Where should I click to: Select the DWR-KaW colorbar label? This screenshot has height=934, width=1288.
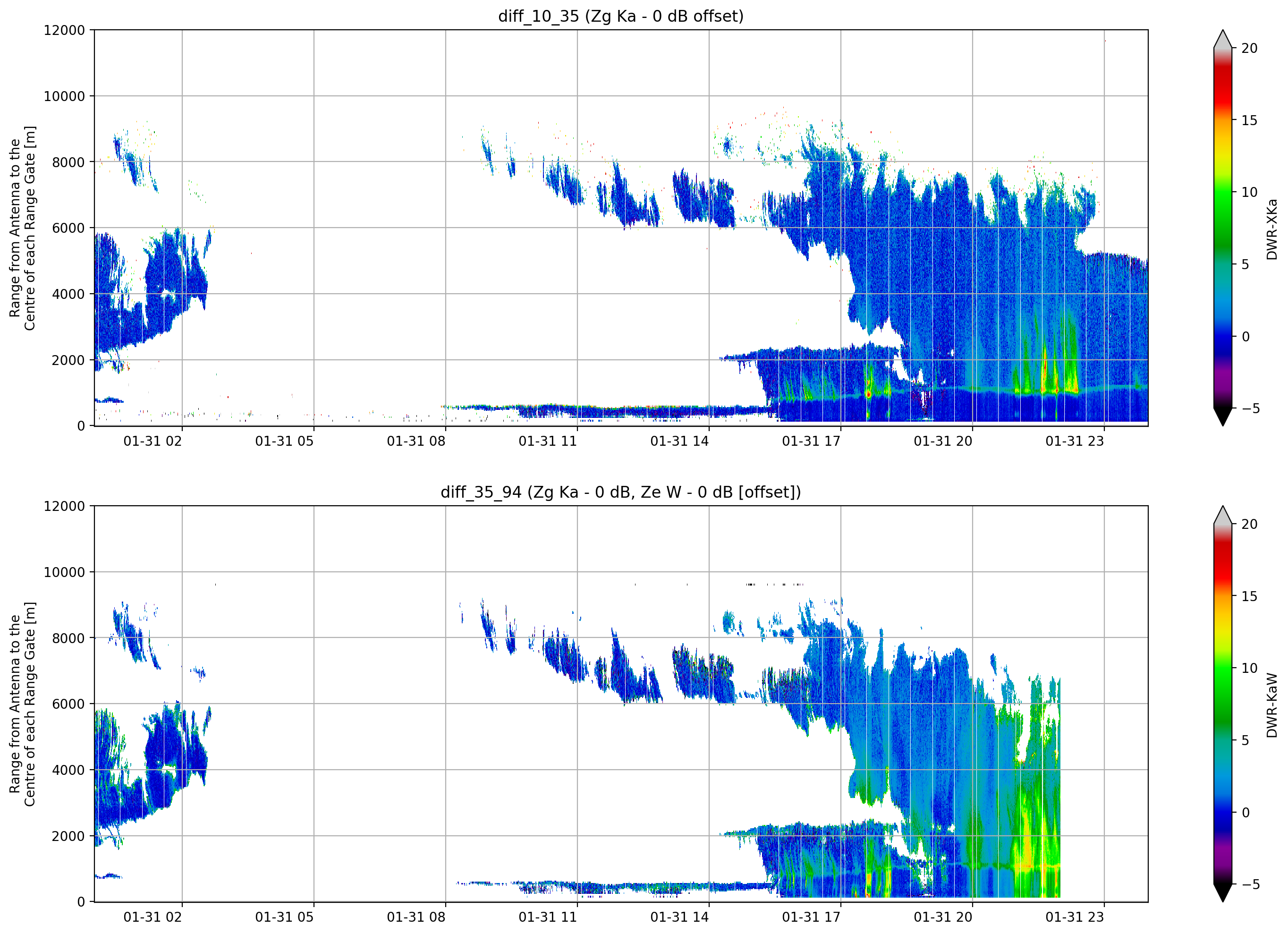click(1271, 705)
